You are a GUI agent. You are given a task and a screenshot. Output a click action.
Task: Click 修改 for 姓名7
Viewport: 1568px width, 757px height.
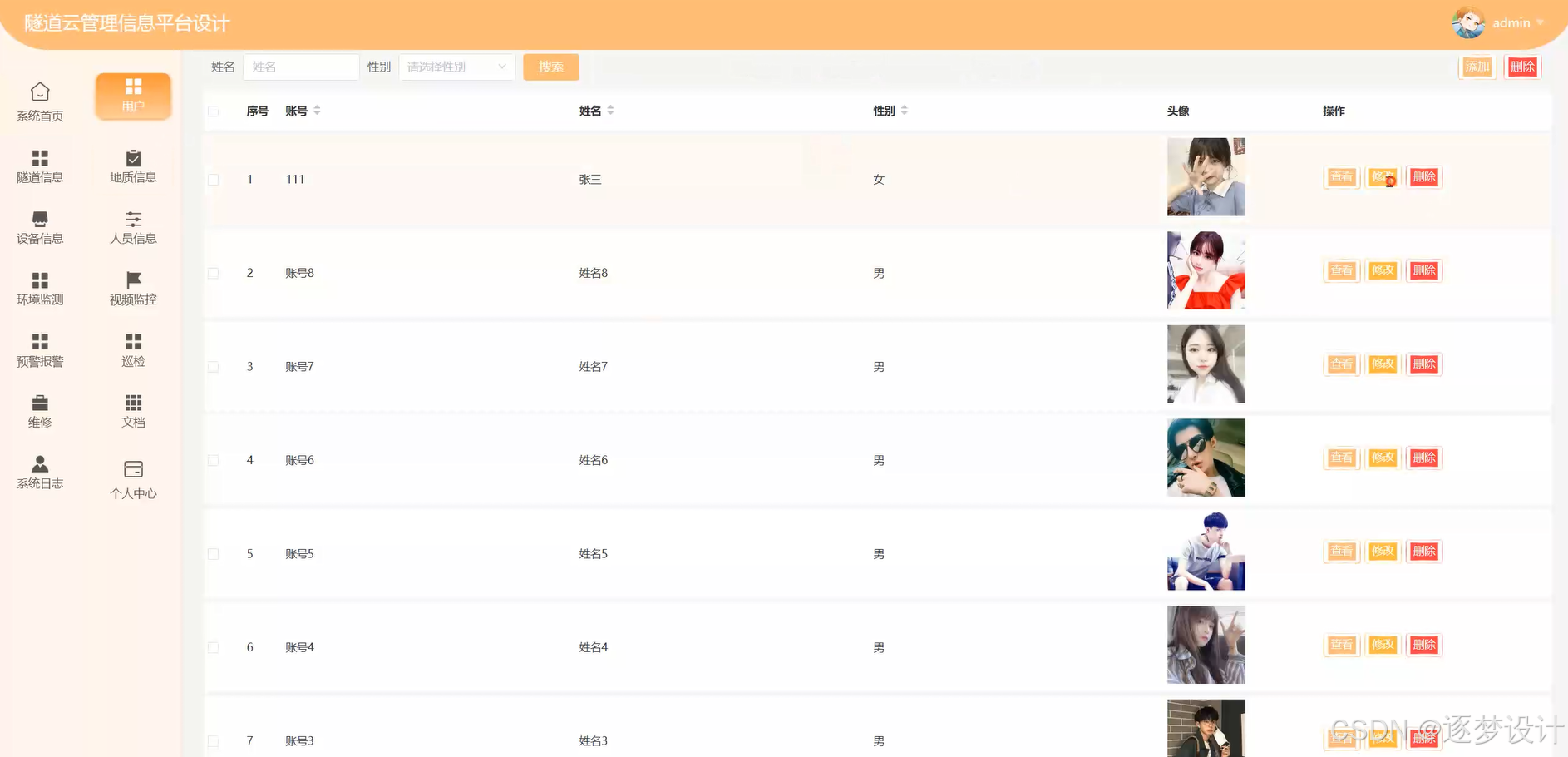pos(1383,364)
